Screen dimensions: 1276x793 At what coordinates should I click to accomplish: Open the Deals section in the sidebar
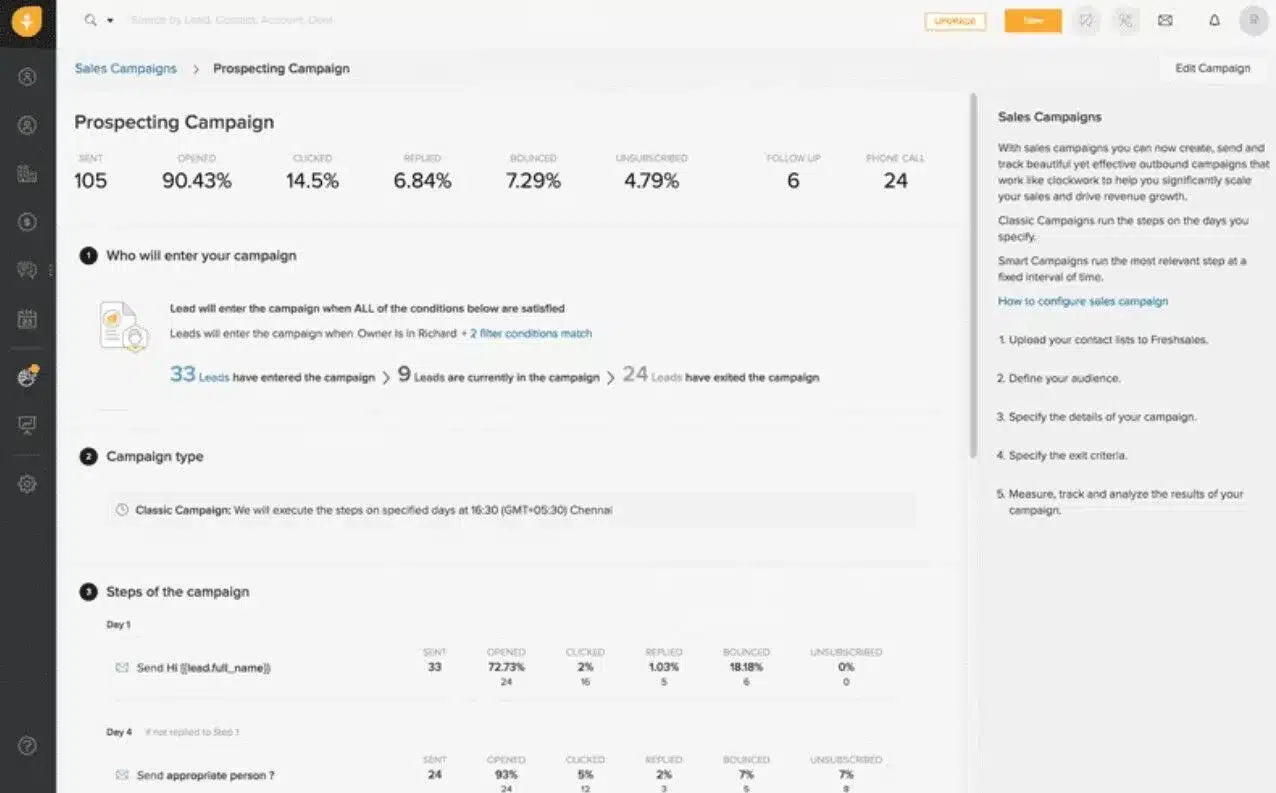pyautogui.click(x=27, y=221)
